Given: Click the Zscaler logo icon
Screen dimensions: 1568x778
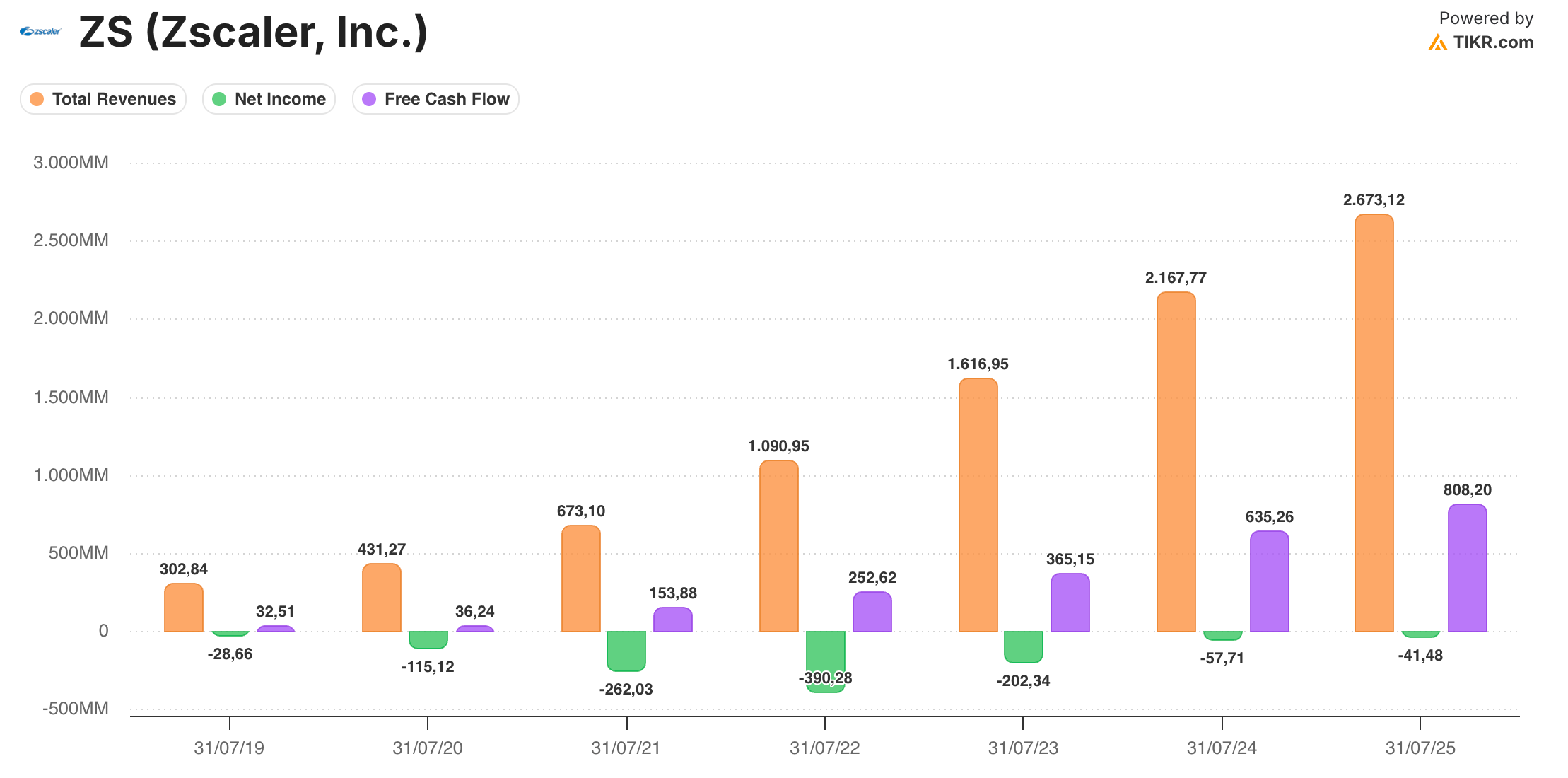Looking at the screenshot, I should pyautogui.click(x=40, y=31).
